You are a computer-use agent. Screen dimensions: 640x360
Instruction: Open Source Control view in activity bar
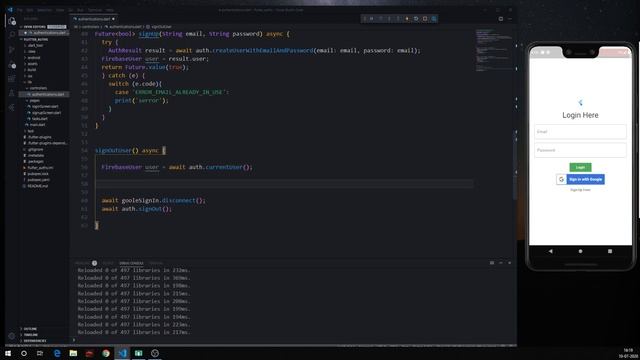tap(11, 50)
